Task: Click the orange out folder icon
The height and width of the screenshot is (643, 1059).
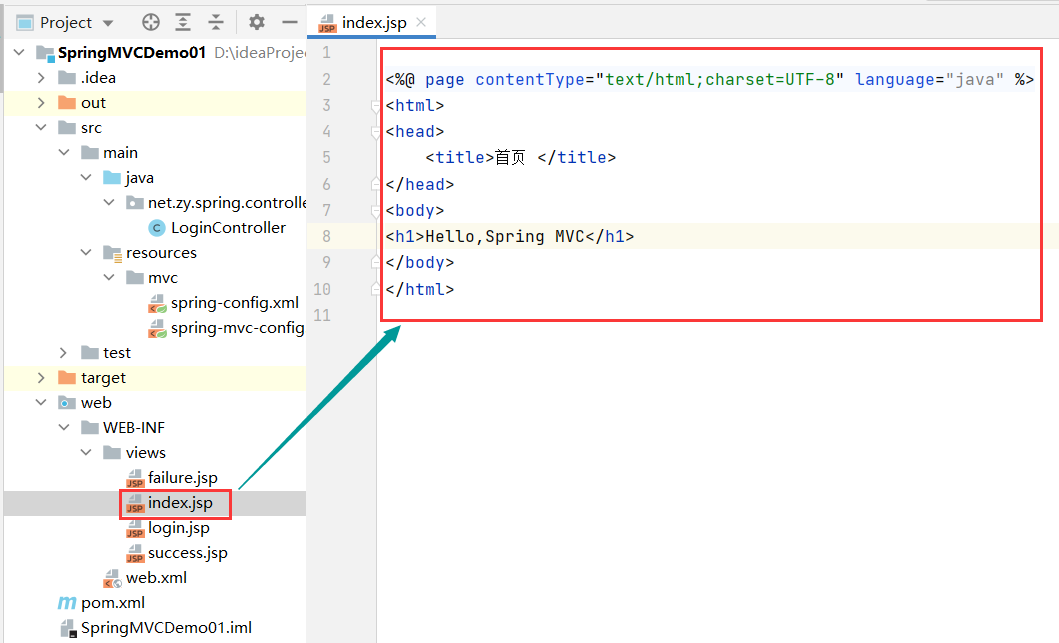Action: coord(67,103)
